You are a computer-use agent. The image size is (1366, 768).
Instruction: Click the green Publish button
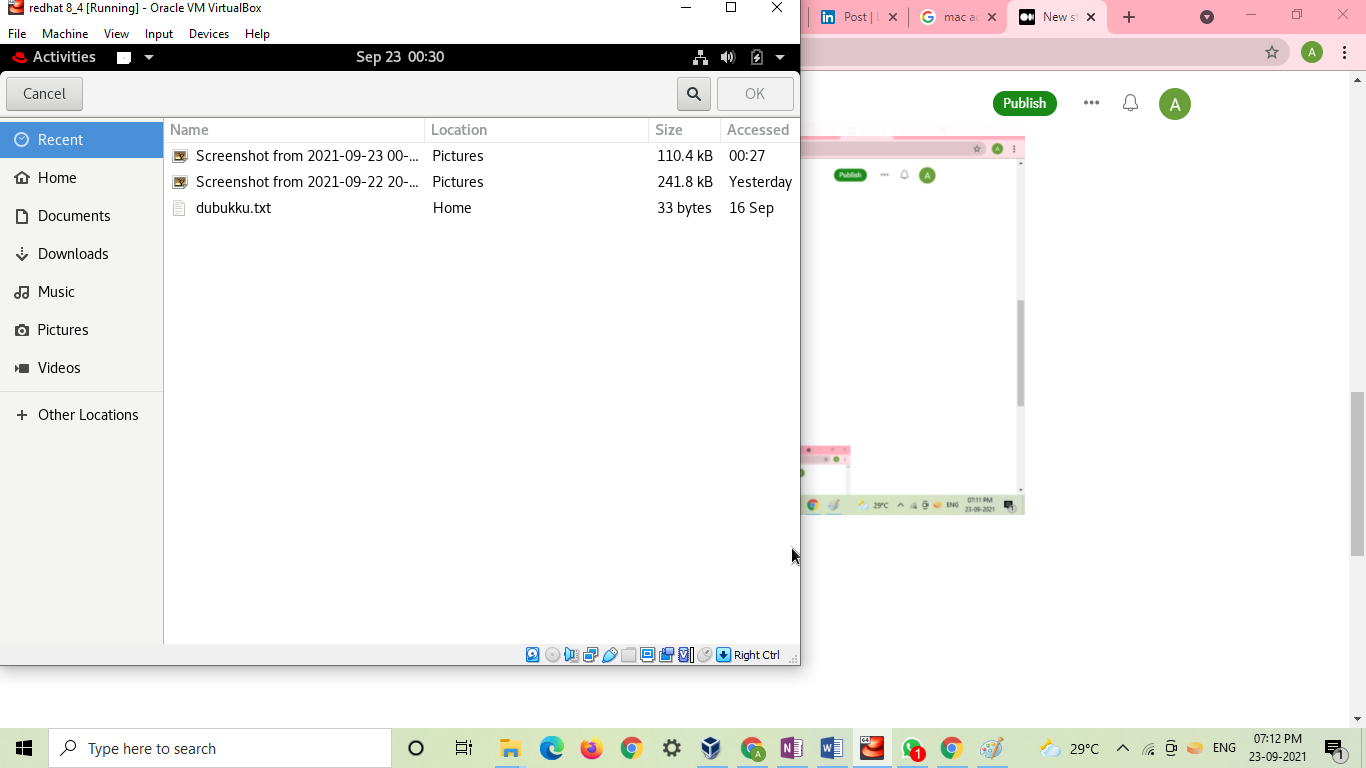1024,103
